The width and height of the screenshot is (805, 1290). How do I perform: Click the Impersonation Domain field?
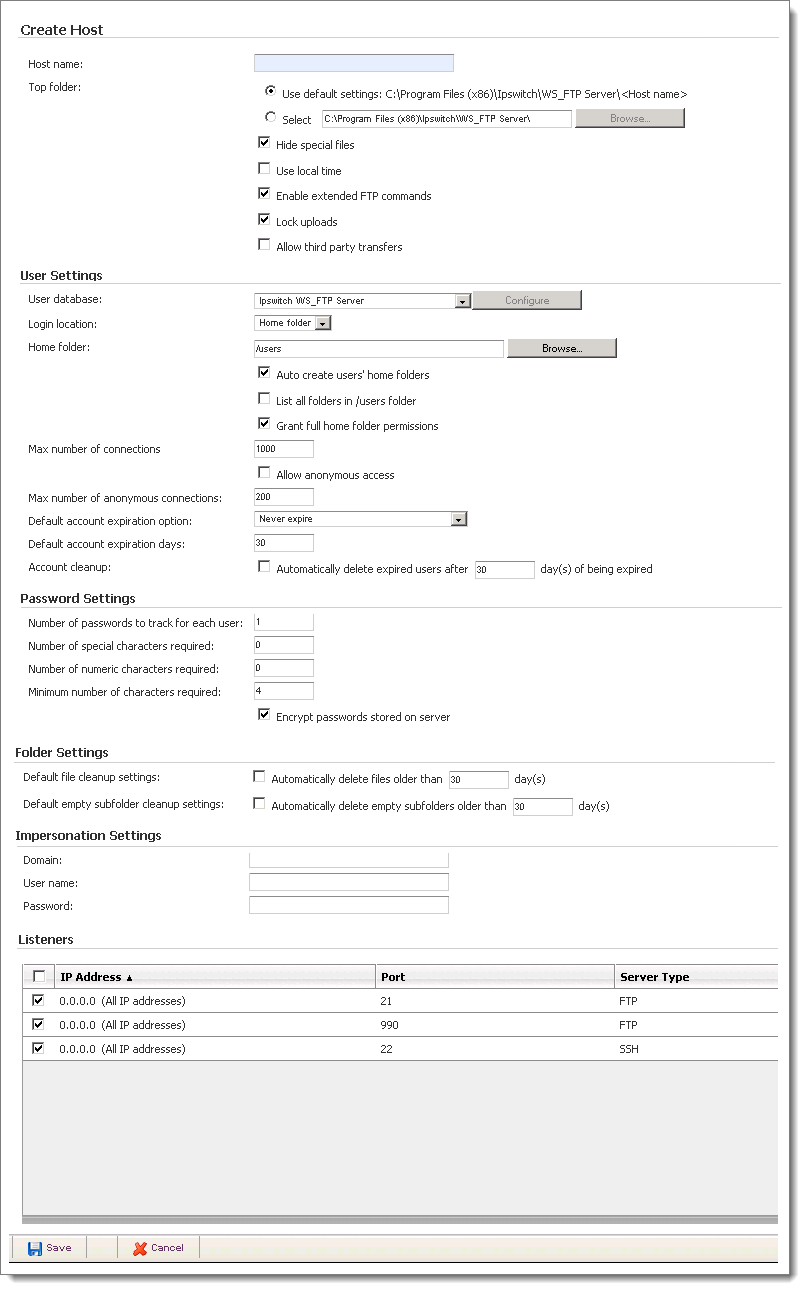click(349, 860)
